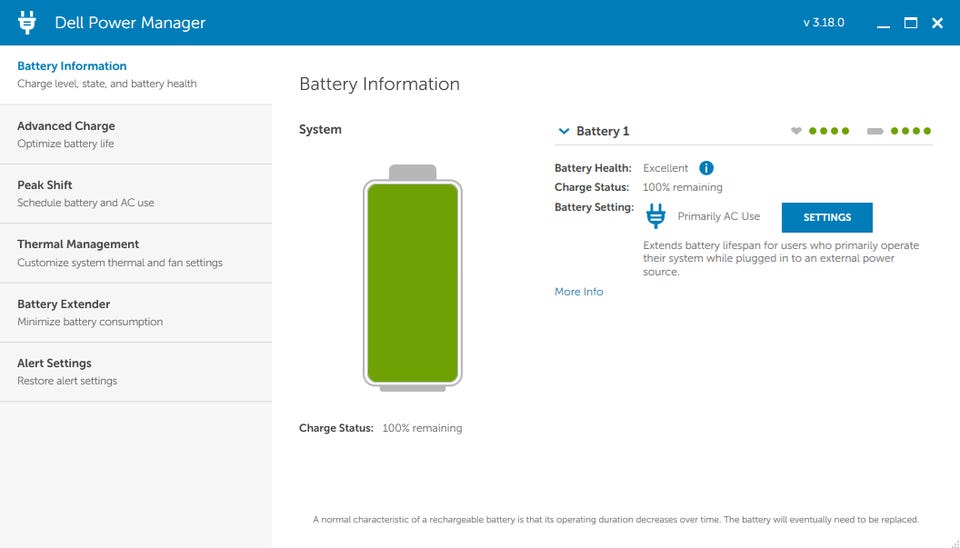Click '100% remaining' below the system battery
Image resolution: width=960 pixels, height=548 pixels.
click(x=422, y=428)
